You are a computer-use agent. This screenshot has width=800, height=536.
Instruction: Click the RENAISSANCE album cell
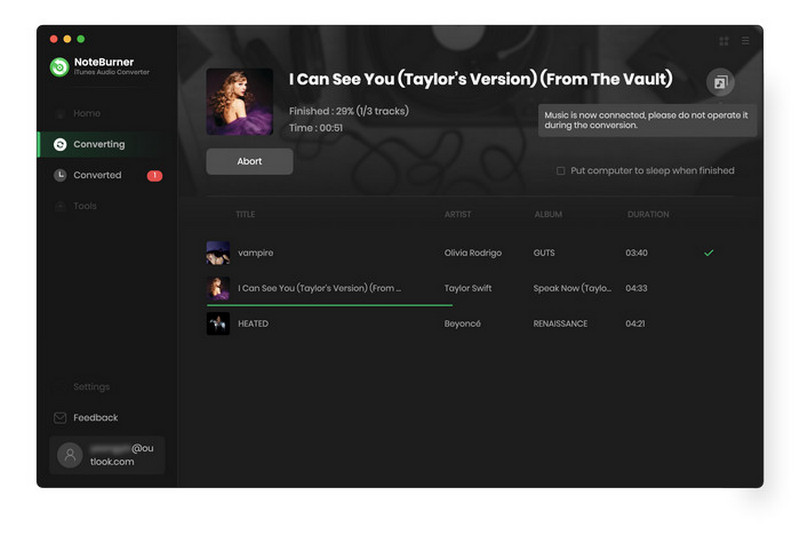[x=560, y=323]
